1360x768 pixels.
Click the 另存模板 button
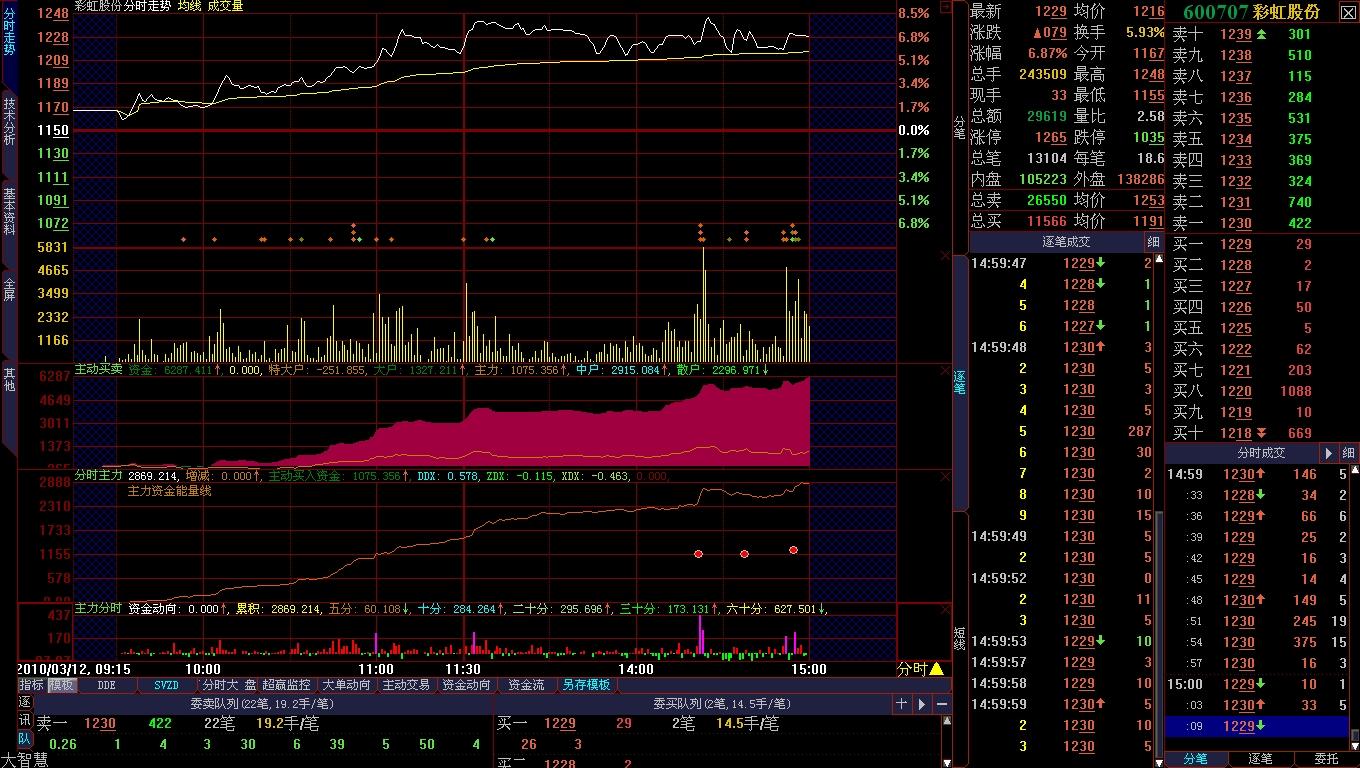click(586, 685)
